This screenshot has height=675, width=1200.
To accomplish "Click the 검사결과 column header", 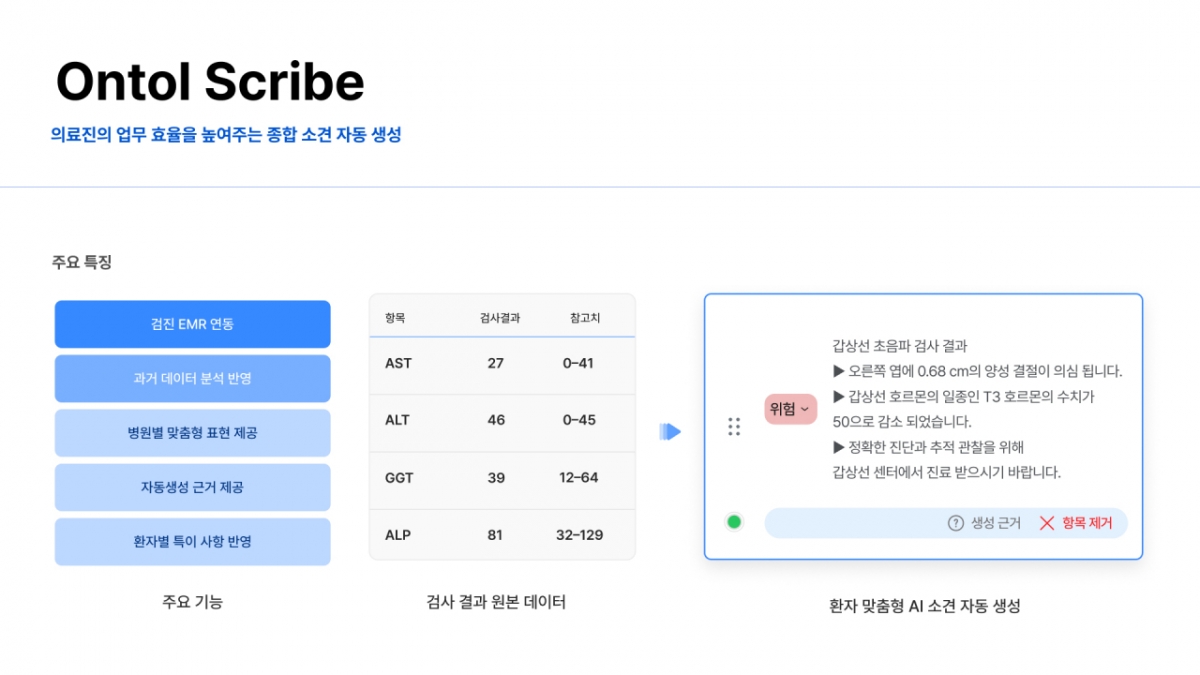I will tap(498, 318).
